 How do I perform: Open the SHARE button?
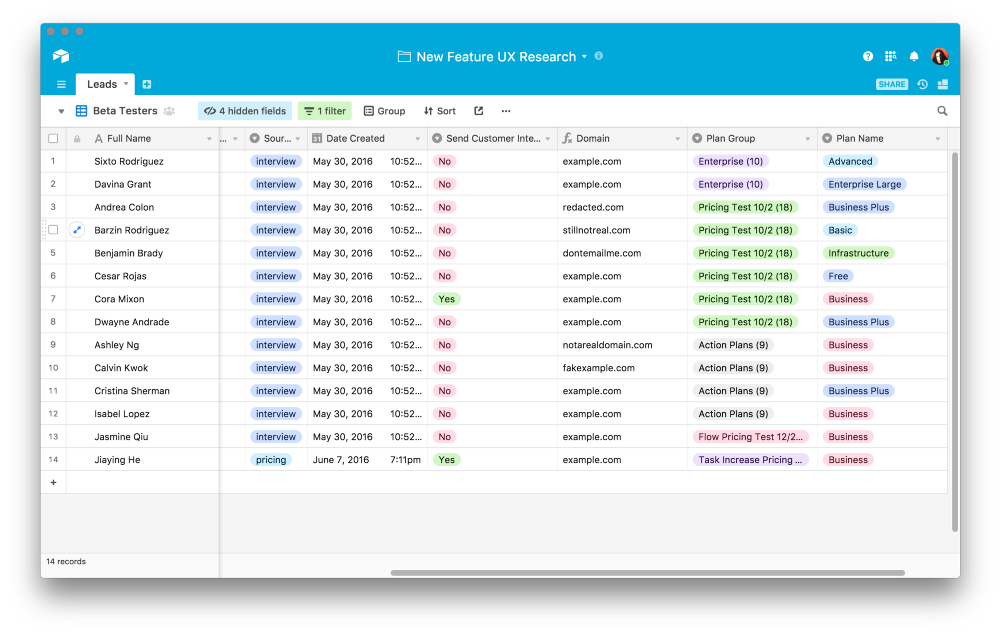coord(891,84)
